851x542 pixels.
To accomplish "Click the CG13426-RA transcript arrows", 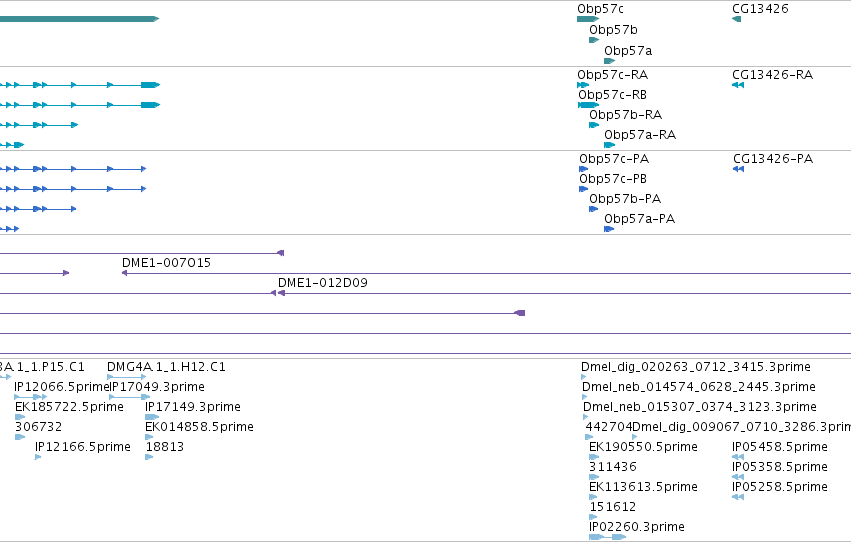I will click(738, 85).
